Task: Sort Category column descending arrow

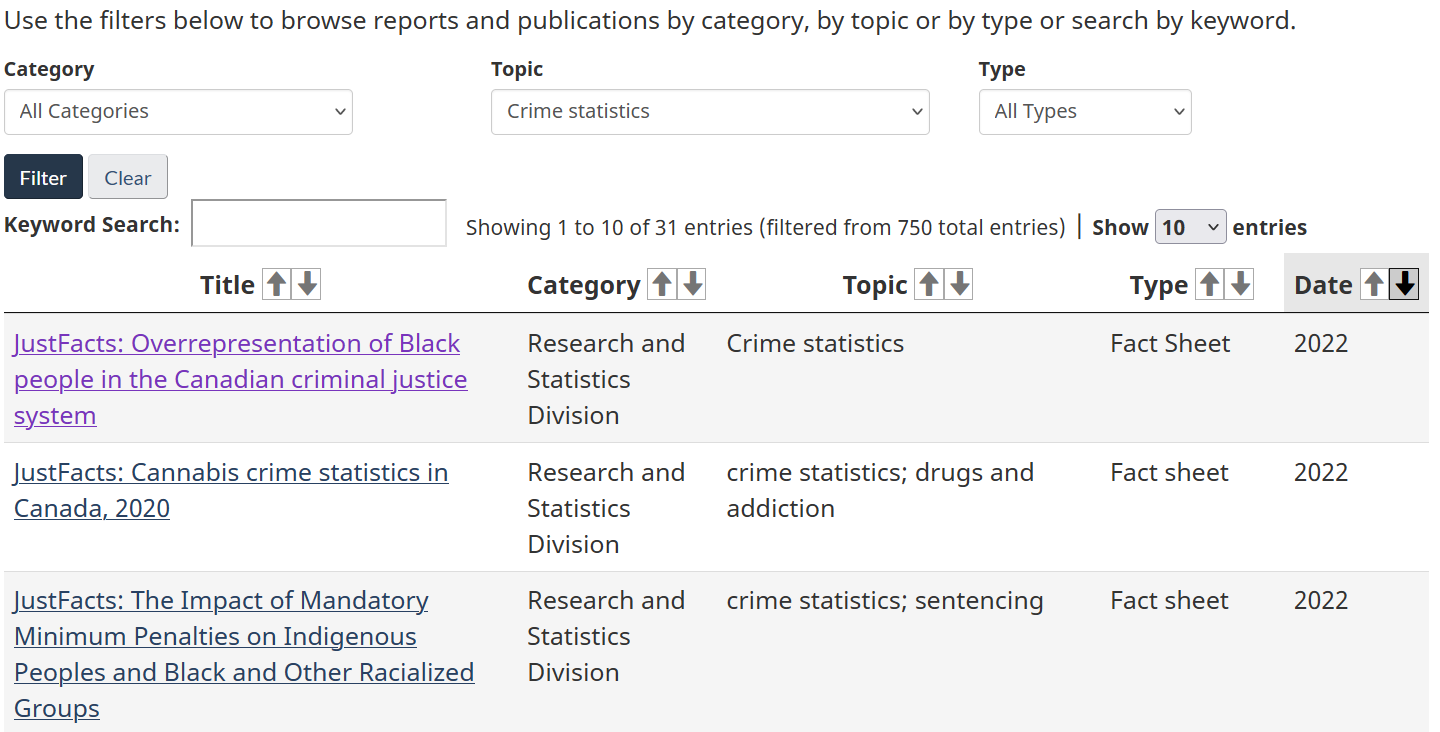Action: (693, 285)
